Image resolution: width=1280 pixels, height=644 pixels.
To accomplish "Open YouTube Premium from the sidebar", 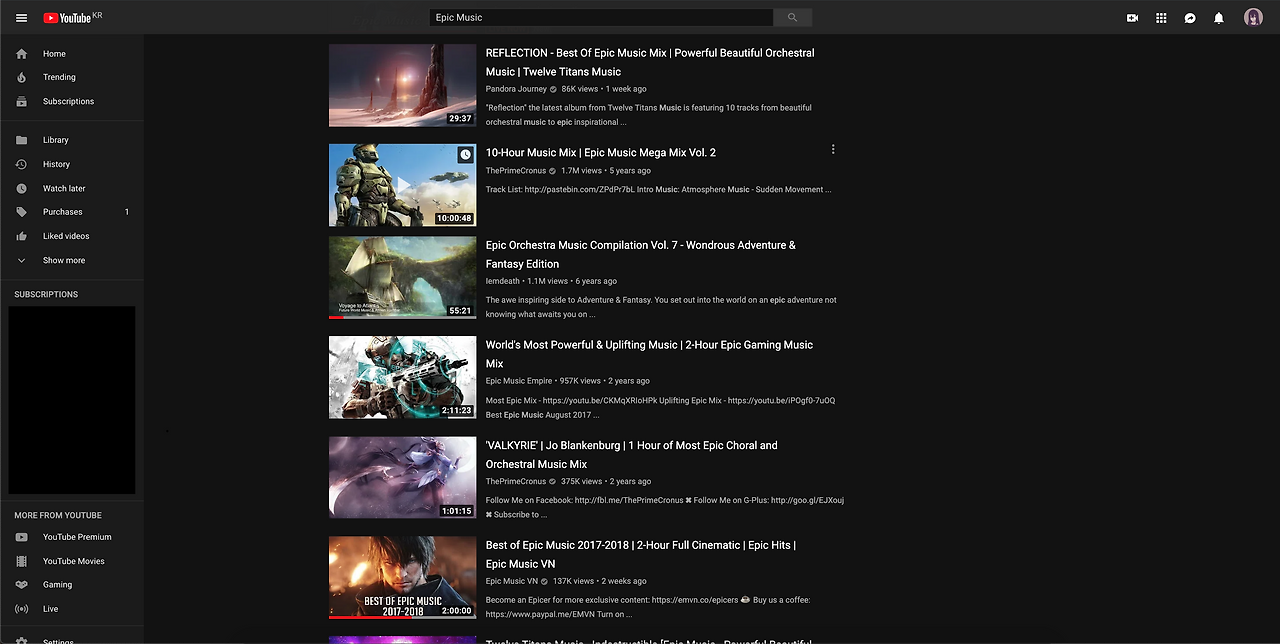I will click(75, 537).
